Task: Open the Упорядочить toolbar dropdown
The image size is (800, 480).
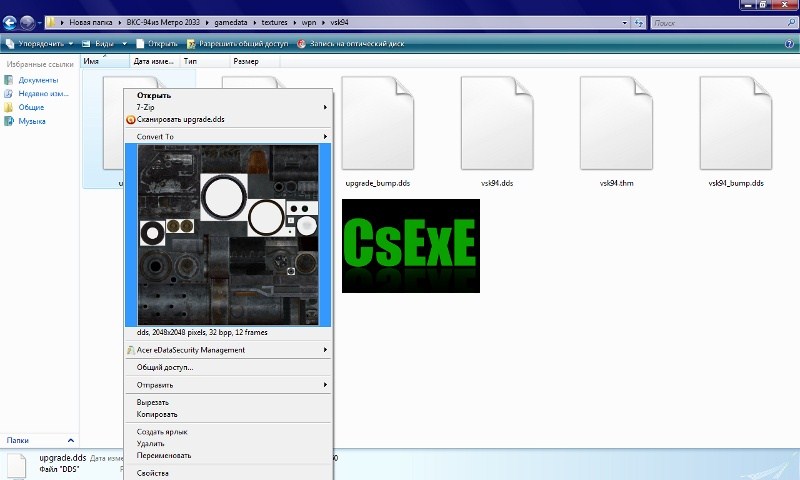Action: coord(40,44)
